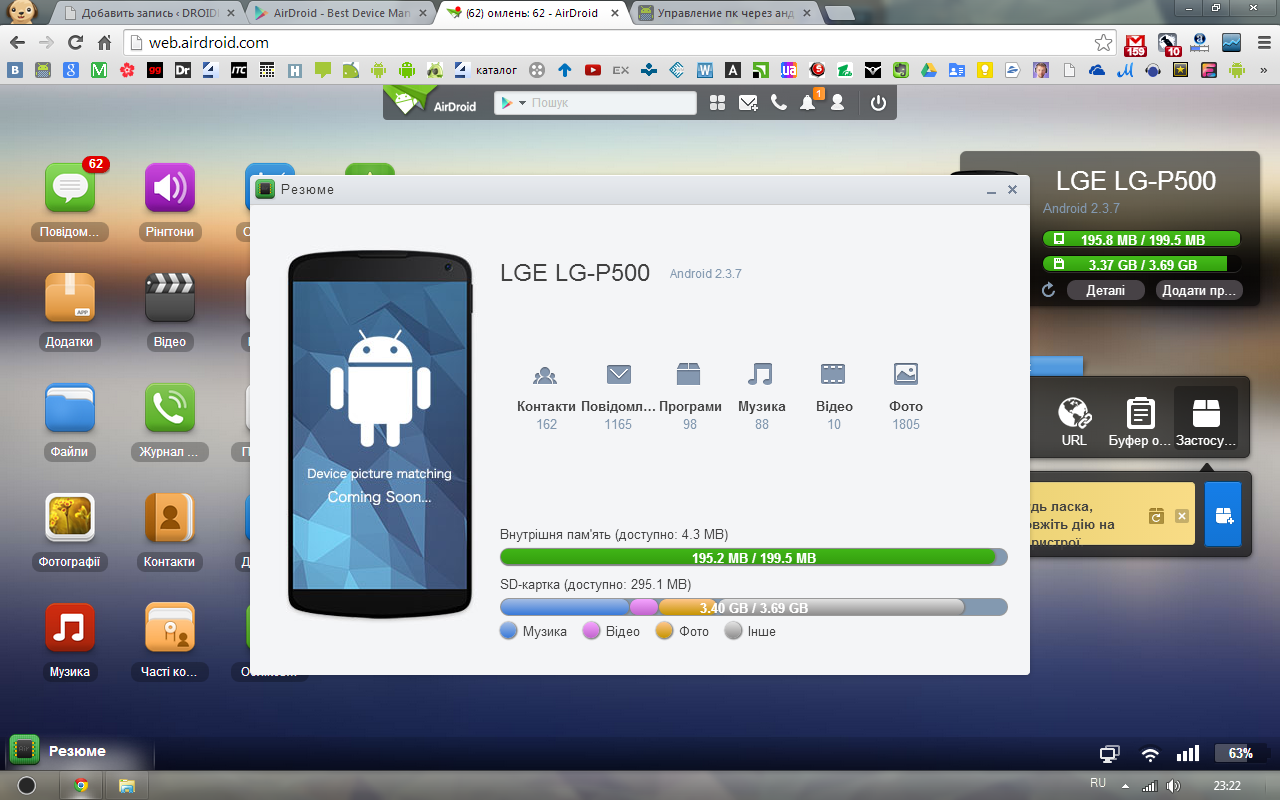Click the blue add-app button
Image resolution: width=1280 pixels, height=800 pixels.
(1223, 514)
